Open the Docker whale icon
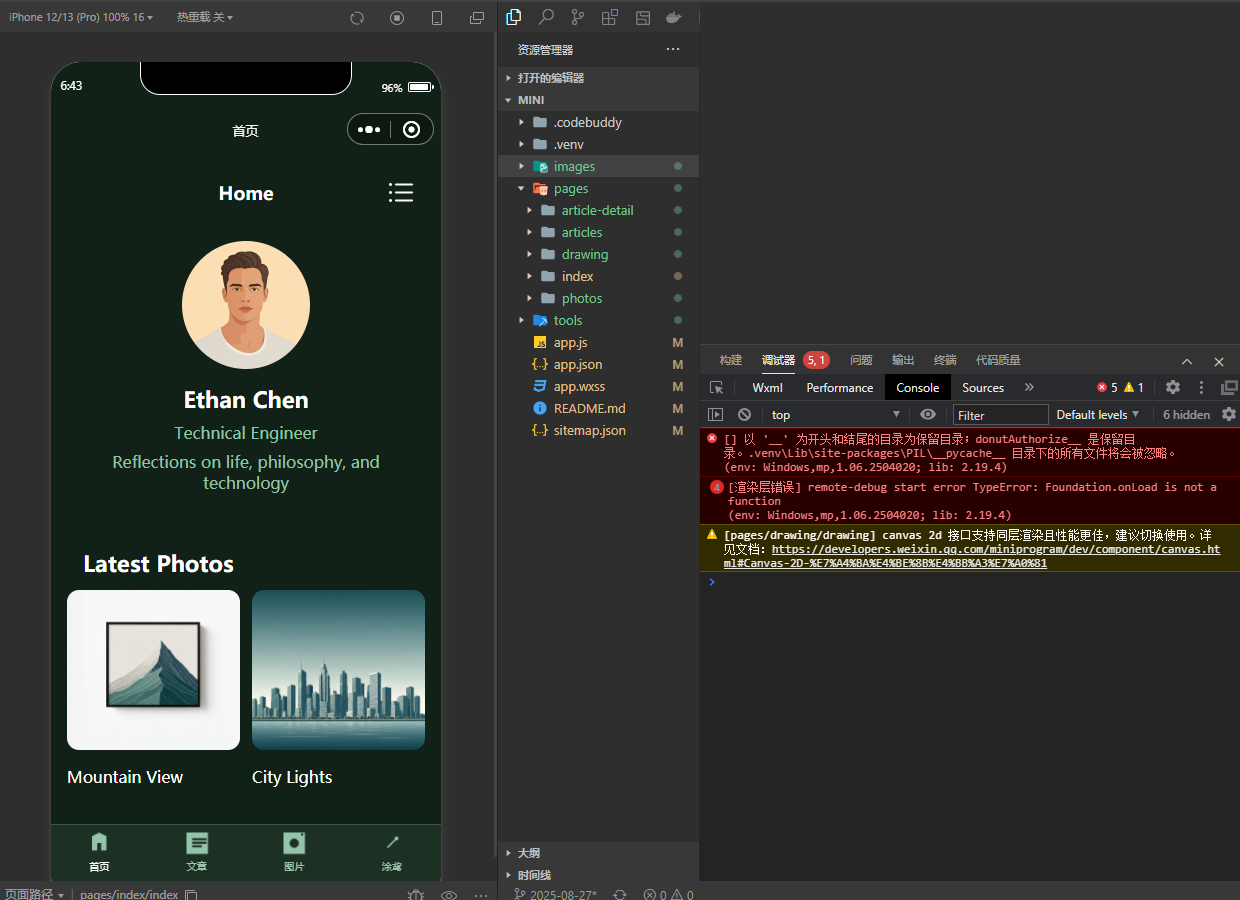The image size is (1240, 900). [674, 17]
